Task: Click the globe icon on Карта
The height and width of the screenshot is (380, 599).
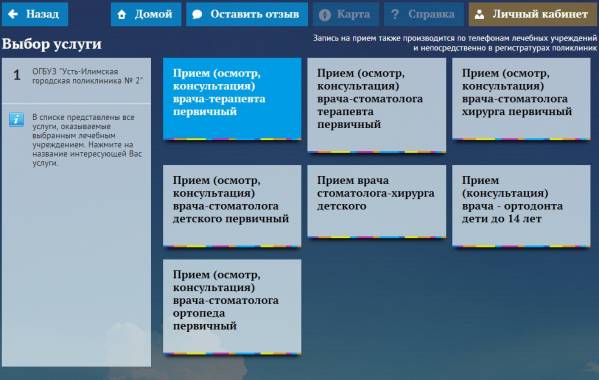Action: [x=325, y=15]
